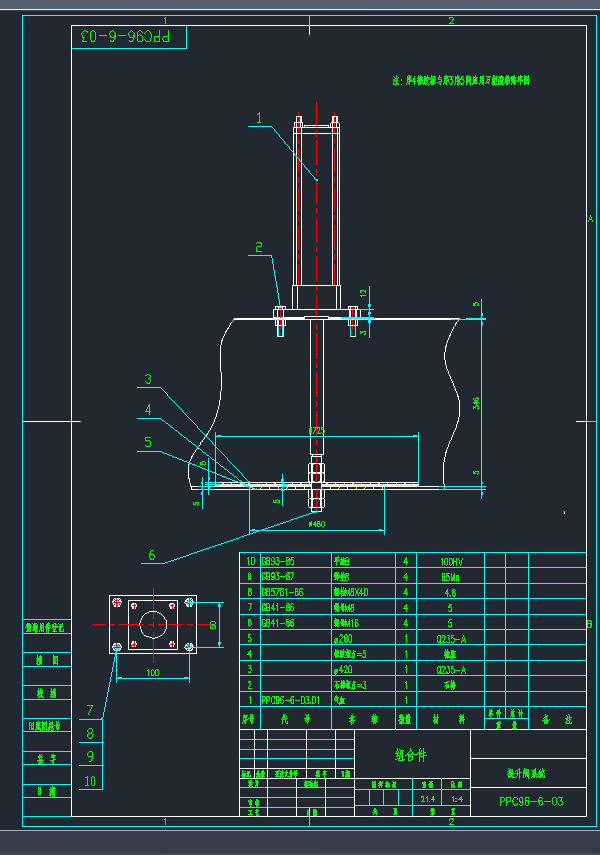Select balloon number 6 leader label
The image size is (600, 855).
pos(152,555)
